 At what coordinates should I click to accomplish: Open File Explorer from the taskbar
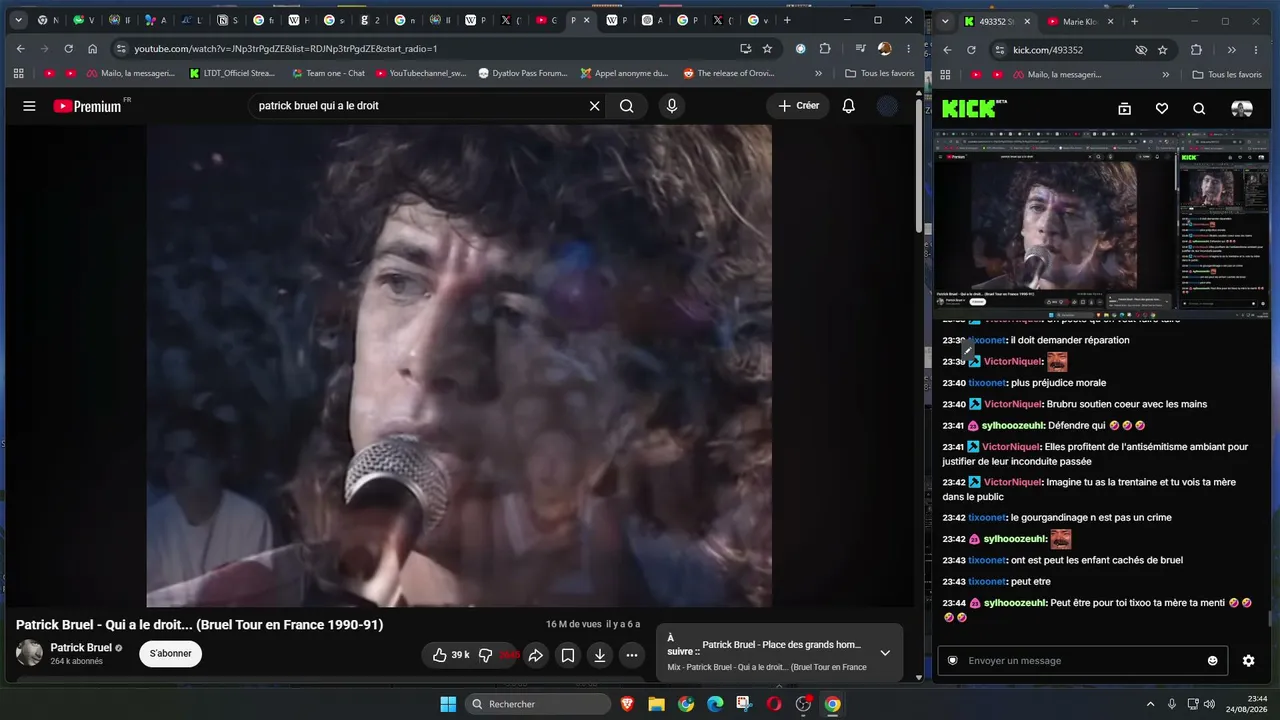(656, 704)
